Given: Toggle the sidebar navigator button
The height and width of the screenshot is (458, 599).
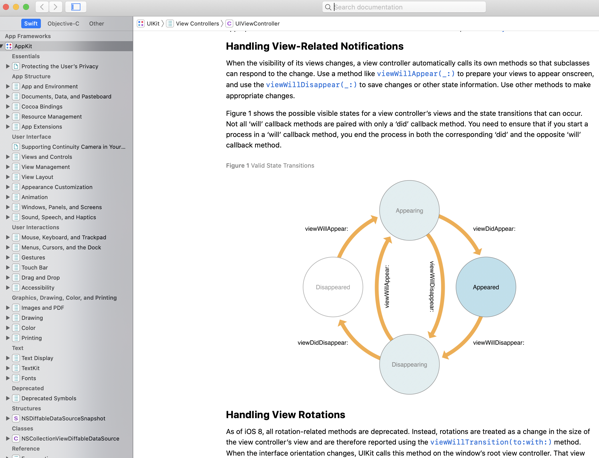Looking at the screenshot, I should pos(76,7).
